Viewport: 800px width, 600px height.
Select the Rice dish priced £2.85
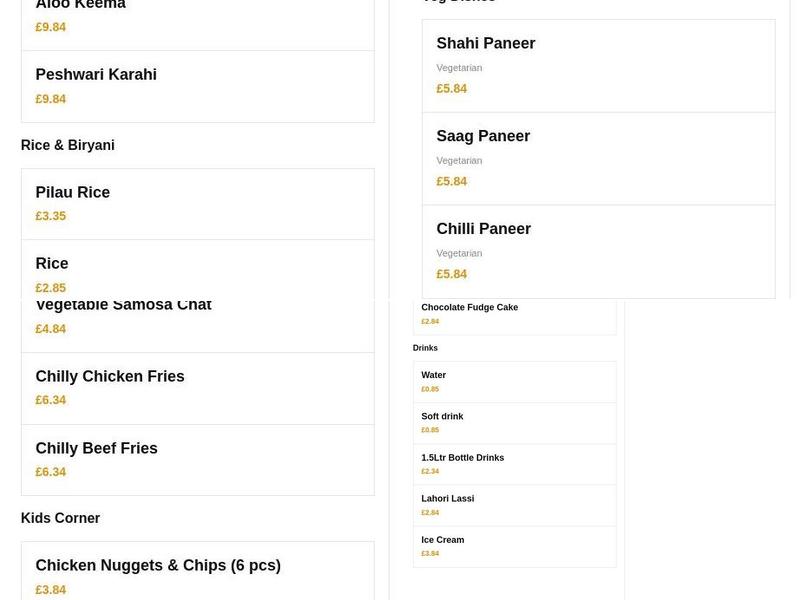(51, 263)
